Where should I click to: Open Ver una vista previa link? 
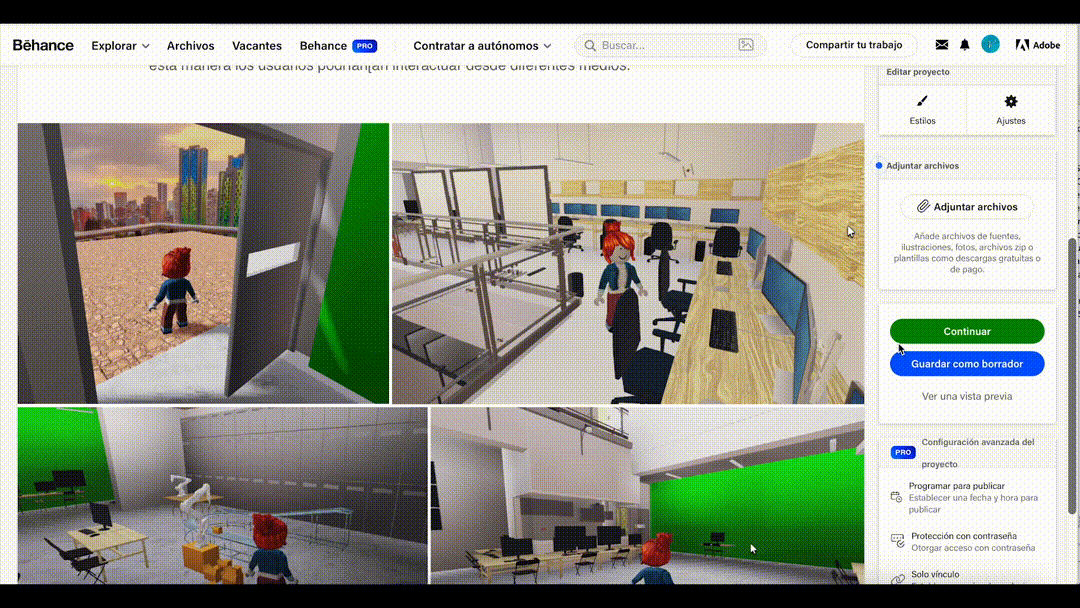pyautogui.click(x=967, y=396)
